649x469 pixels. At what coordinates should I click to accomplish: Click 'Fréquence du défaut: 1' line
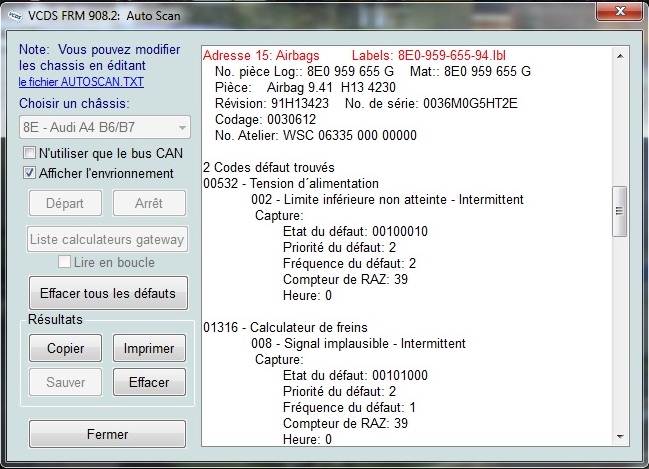(349, 407)
